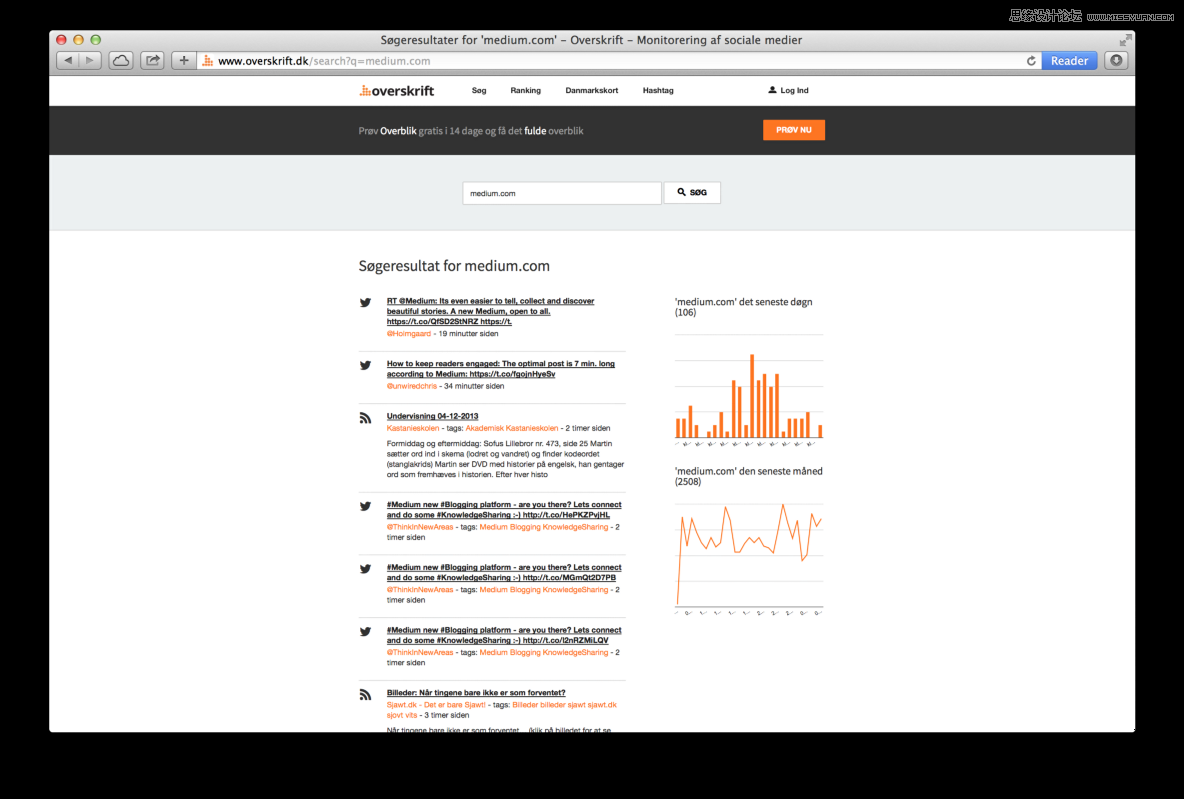
Task: Click the Safari address bar URL
Action: [x=324, y=61]
